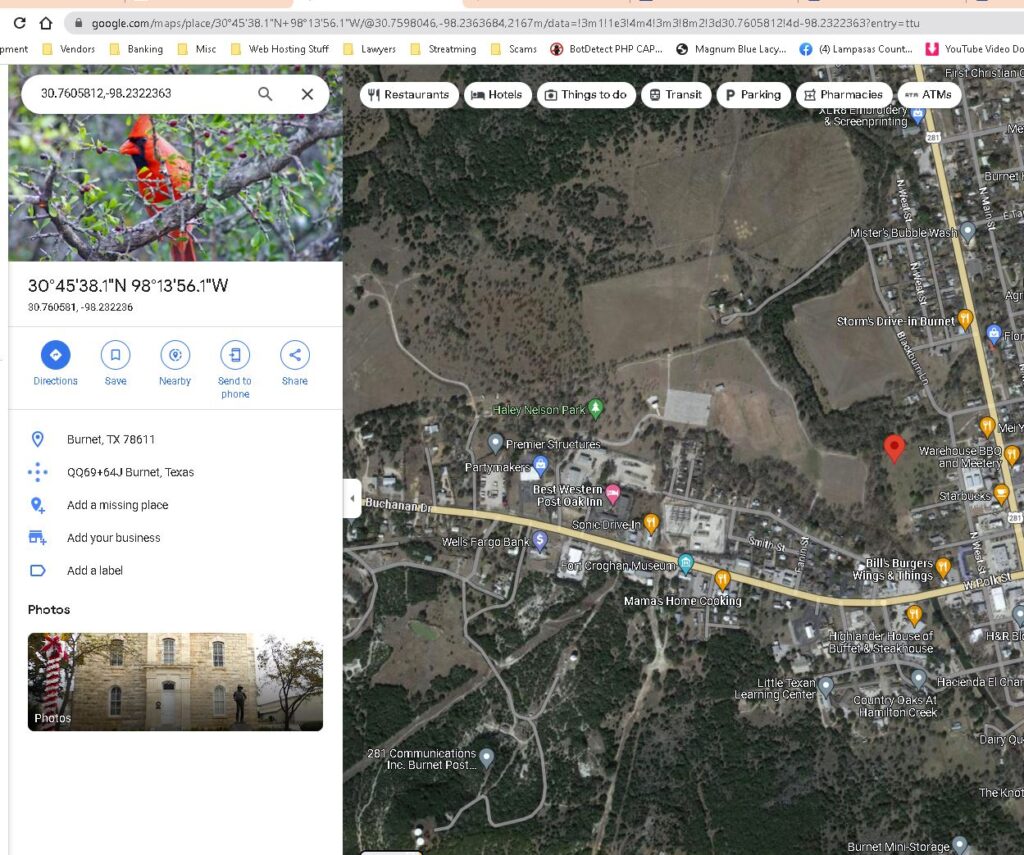The image size is (1024, 855).
Task: Click the Haley Nelson Park tree marker
Action: 595,408
